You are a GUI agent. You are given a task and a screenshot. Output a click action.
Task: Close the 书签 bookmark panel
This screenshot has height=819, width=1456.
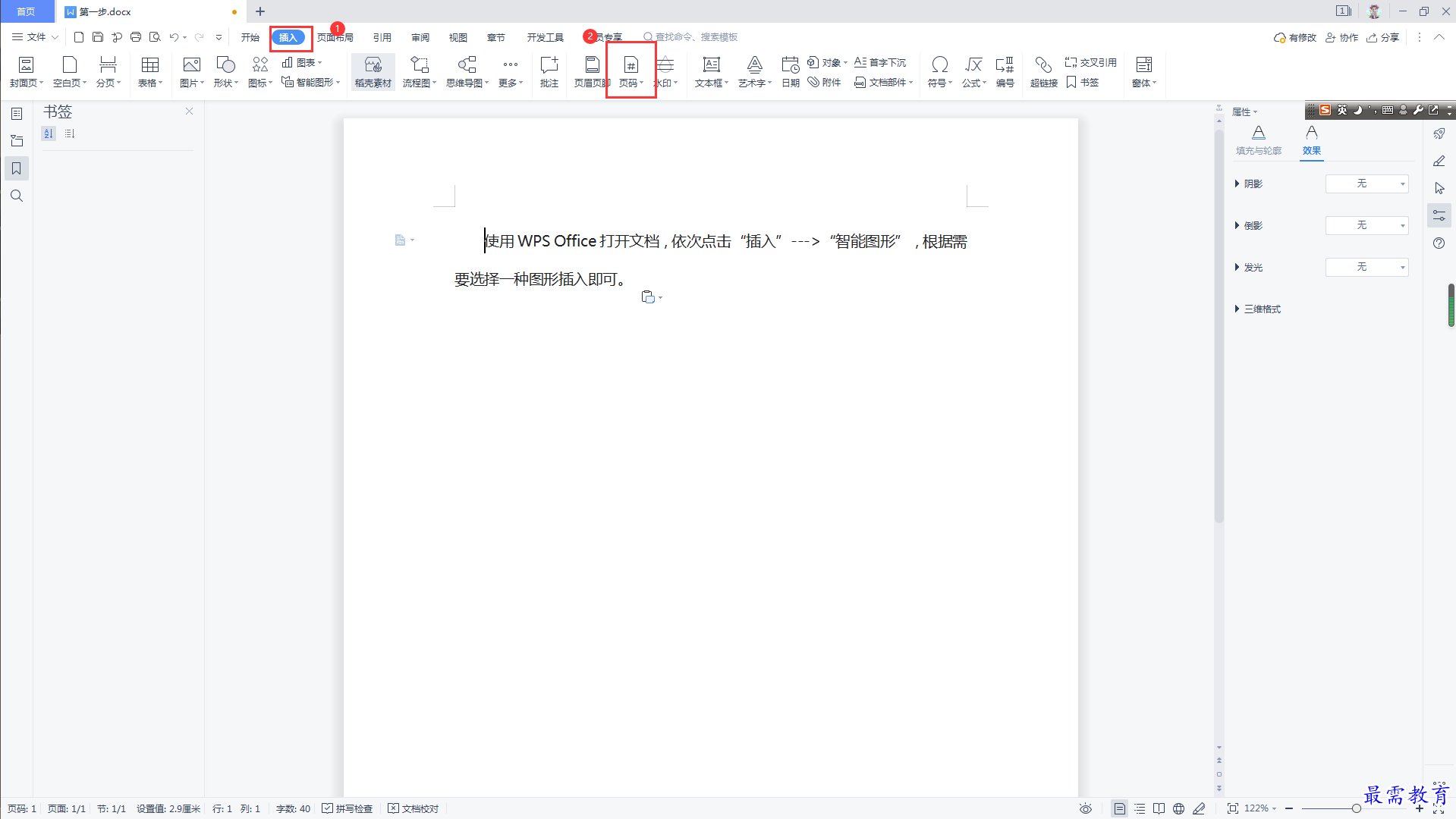[x=190, y=111]
